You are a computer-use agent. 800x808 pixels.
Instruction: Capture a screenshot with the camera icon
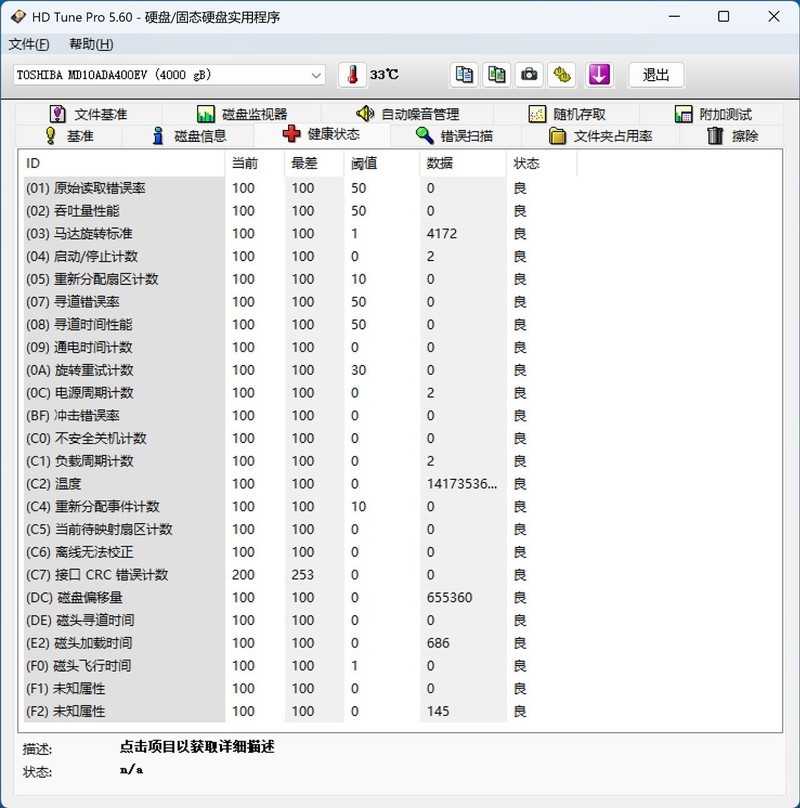(x=528, y=74)
